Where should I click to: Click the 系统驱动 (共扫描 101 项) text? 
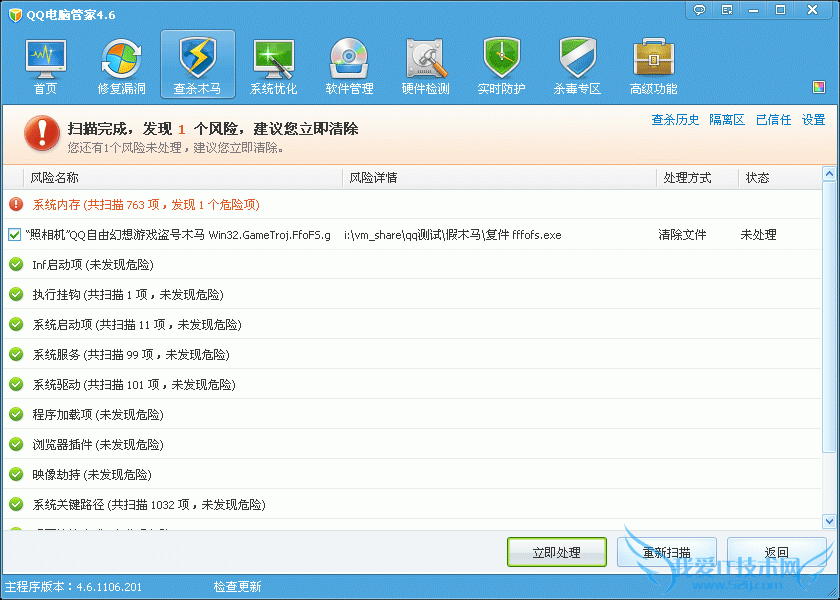134,385
